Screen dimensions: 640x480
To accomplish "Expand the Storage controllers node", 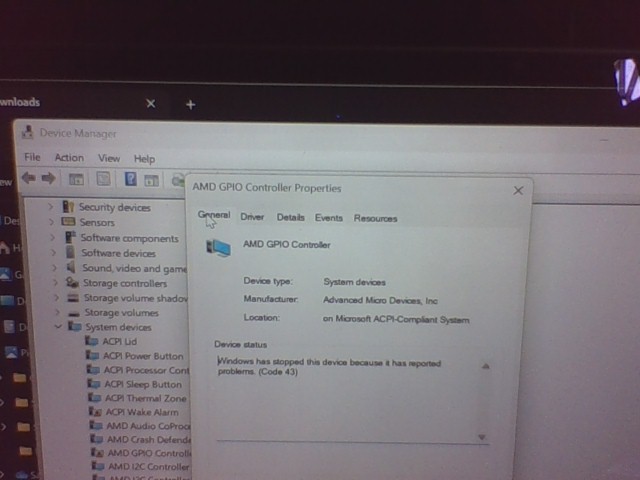I will pyautogui.click(x=56, y=282).
